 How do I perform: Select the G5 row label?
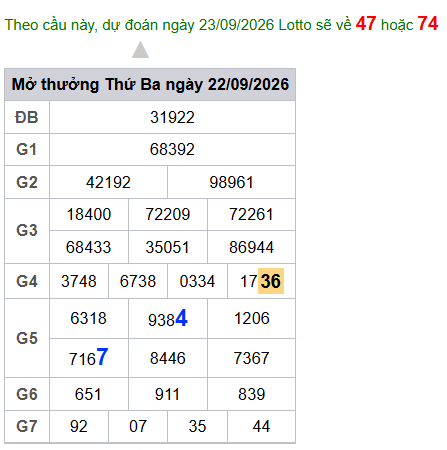27,338
